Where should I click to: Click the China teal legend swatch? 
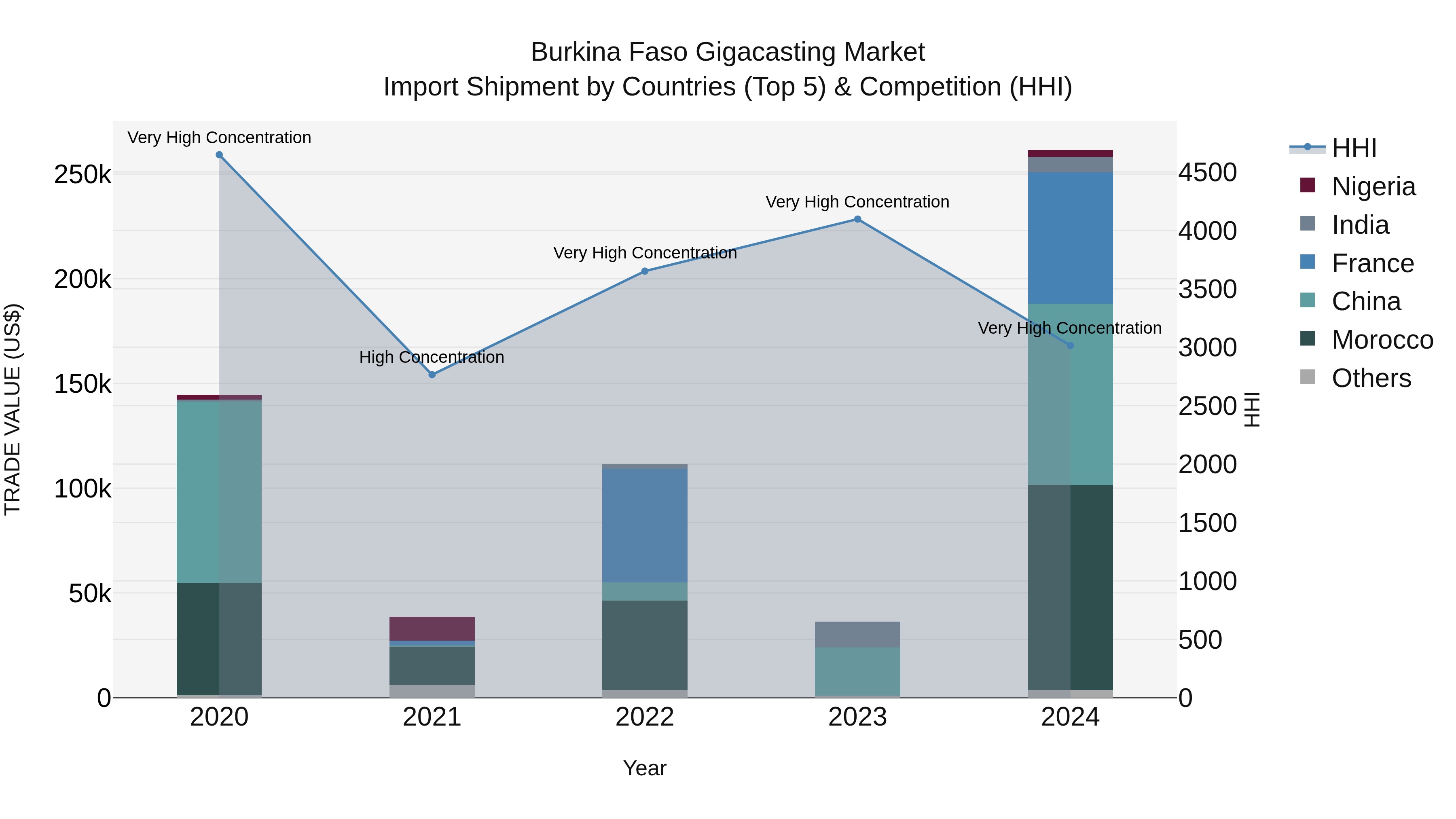click(1307, 300)
